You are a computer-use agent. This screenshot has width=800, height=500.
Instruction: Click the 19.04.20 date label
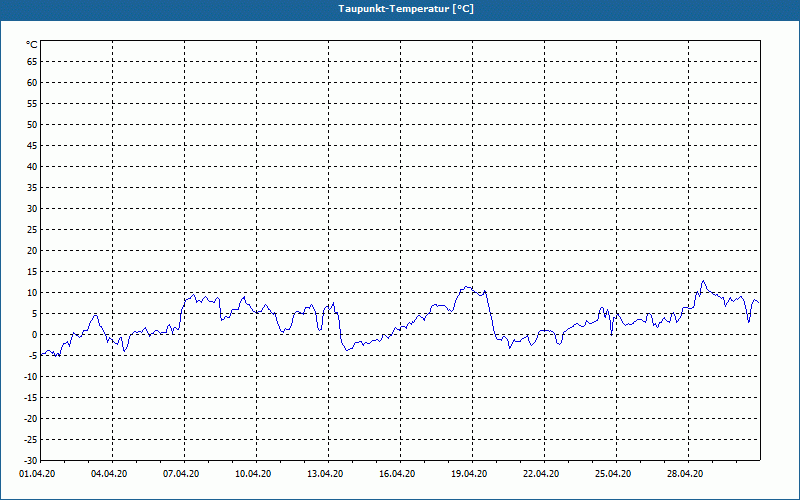(x=469, y=474)
